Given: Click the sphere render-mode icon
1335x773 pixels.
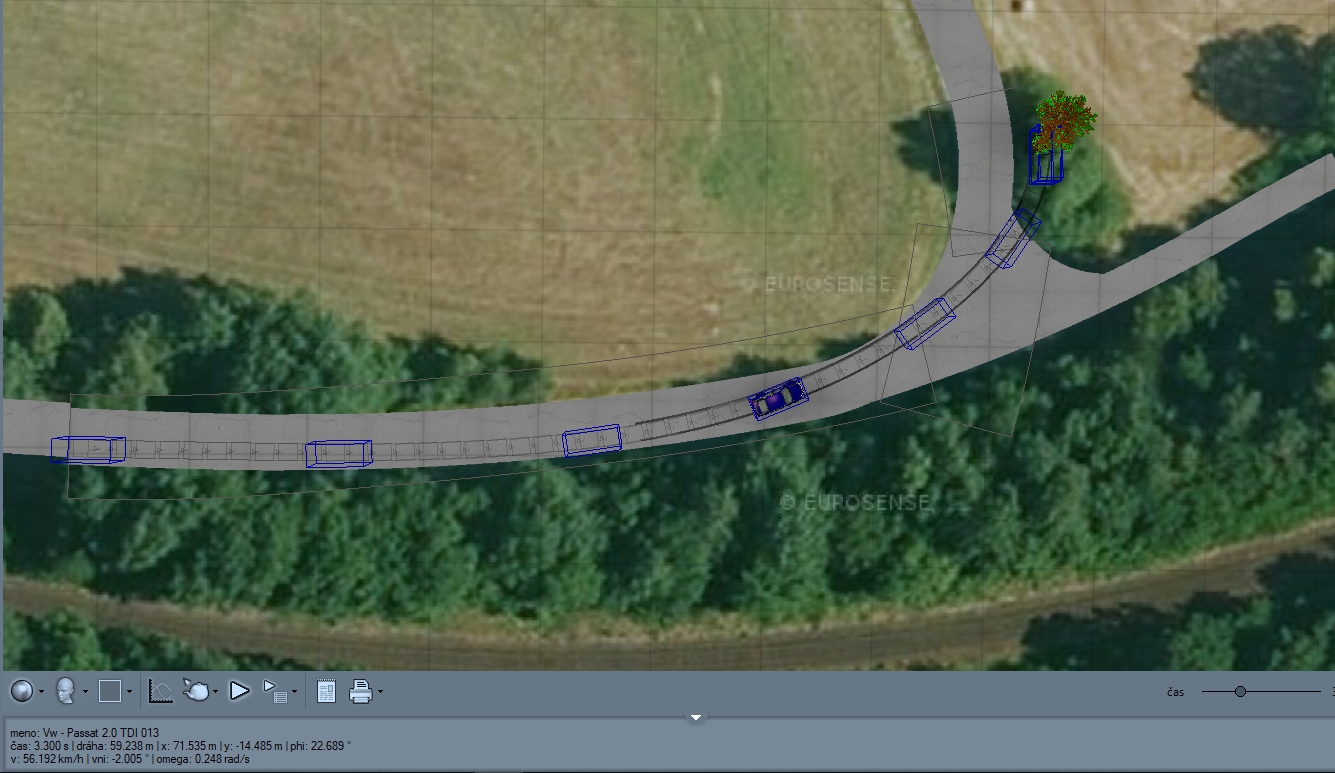Looking at the screenshot, I should [22, 690].
